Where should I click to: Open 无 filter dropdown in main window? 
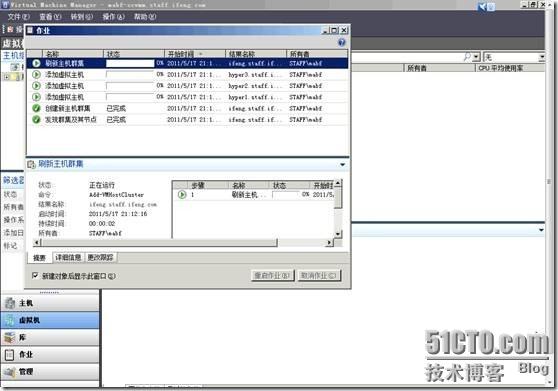pyautogui.click(x=541, y=57)
